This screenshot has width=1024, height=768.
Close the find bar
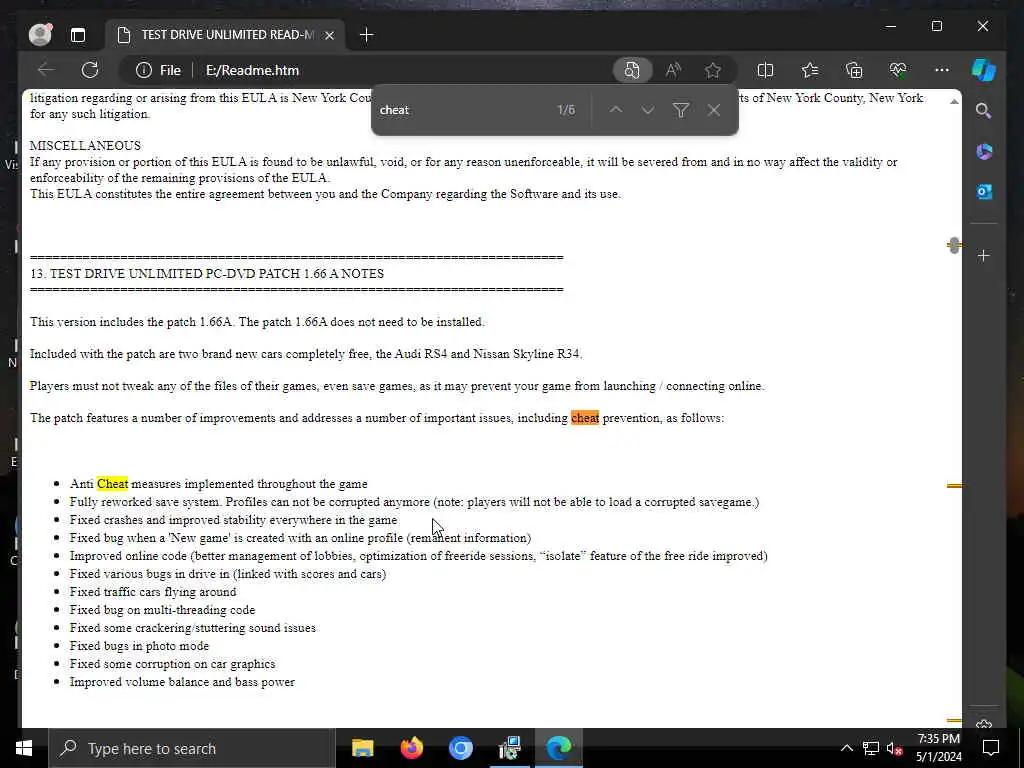pyautogui.click(x=714, y=110)
